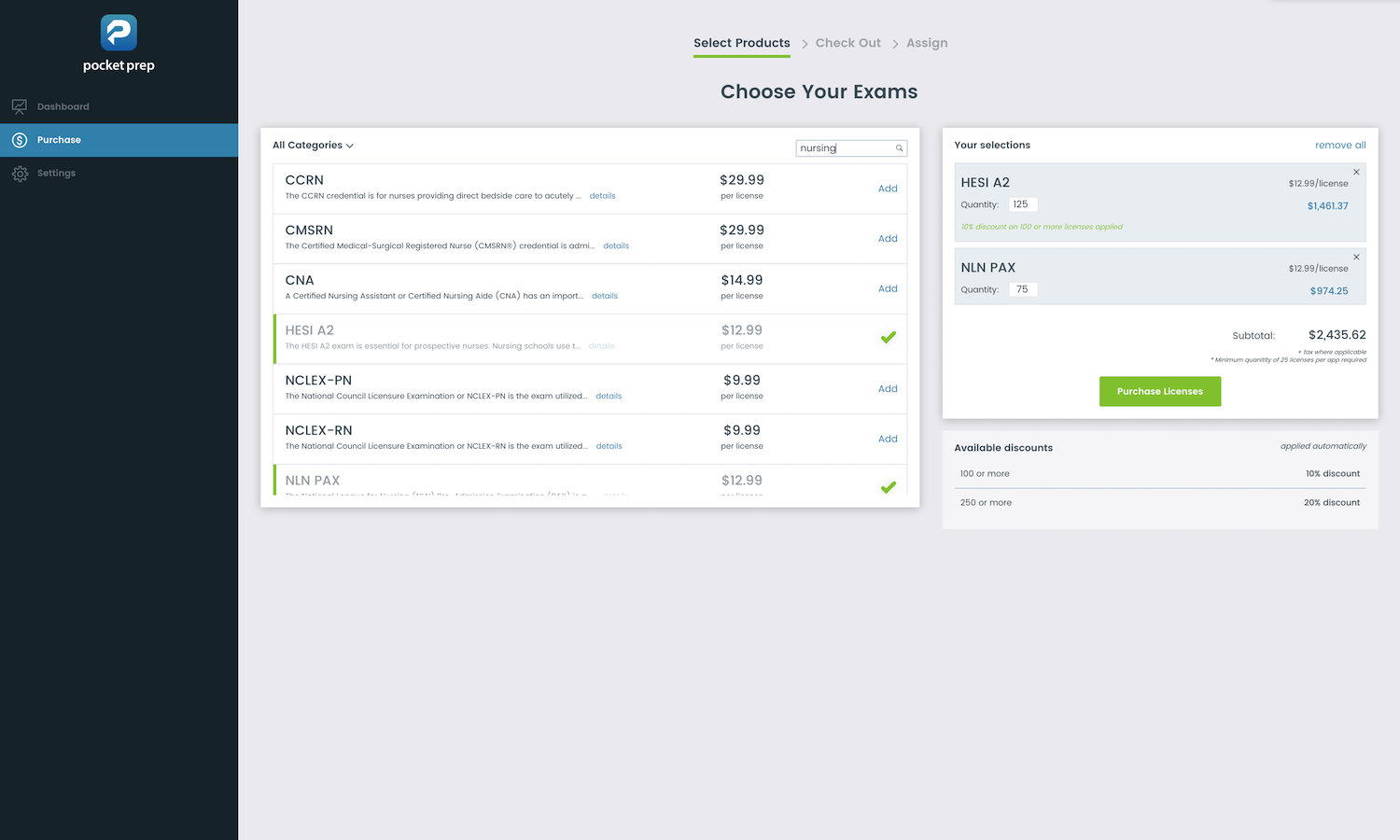Deselect NLN PAX via green checkmark

(889, 487)
